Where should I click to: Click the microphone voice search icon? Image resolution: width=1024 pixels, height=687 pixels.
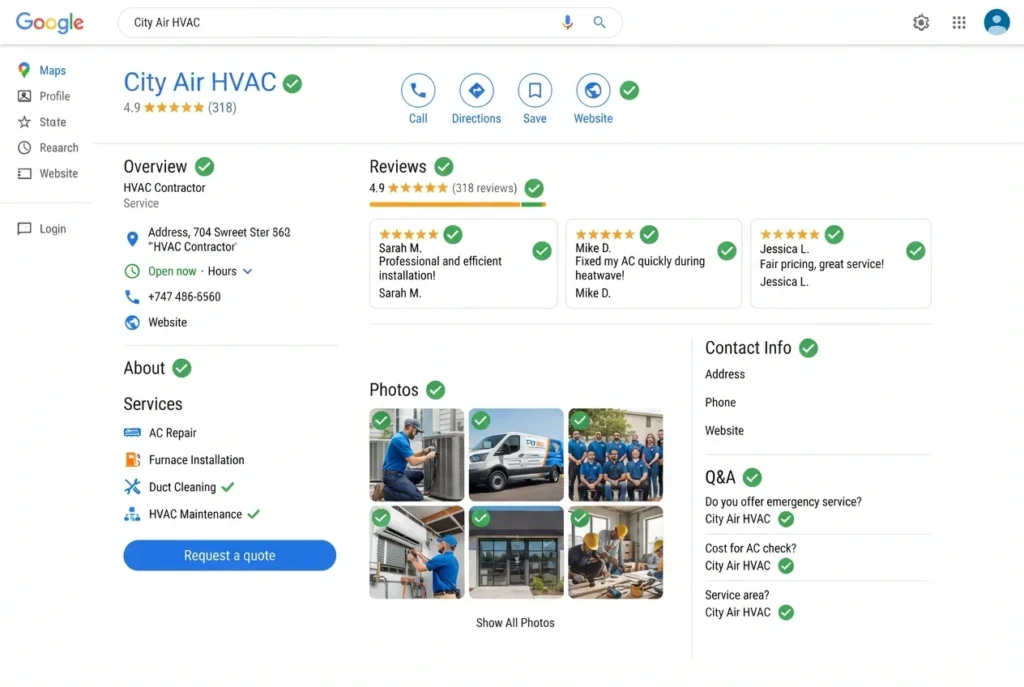click(567, 22)
